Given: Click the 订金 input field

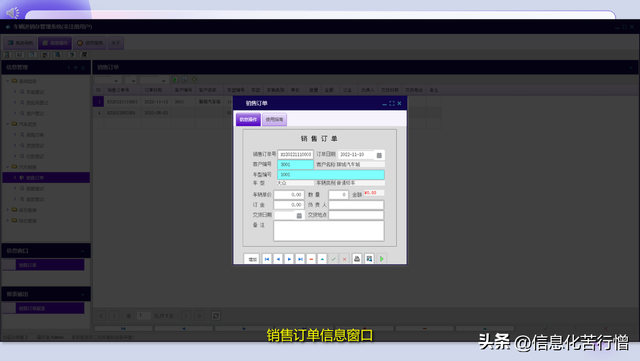Looking at the screenshot, I should click(x=289, y=205).
